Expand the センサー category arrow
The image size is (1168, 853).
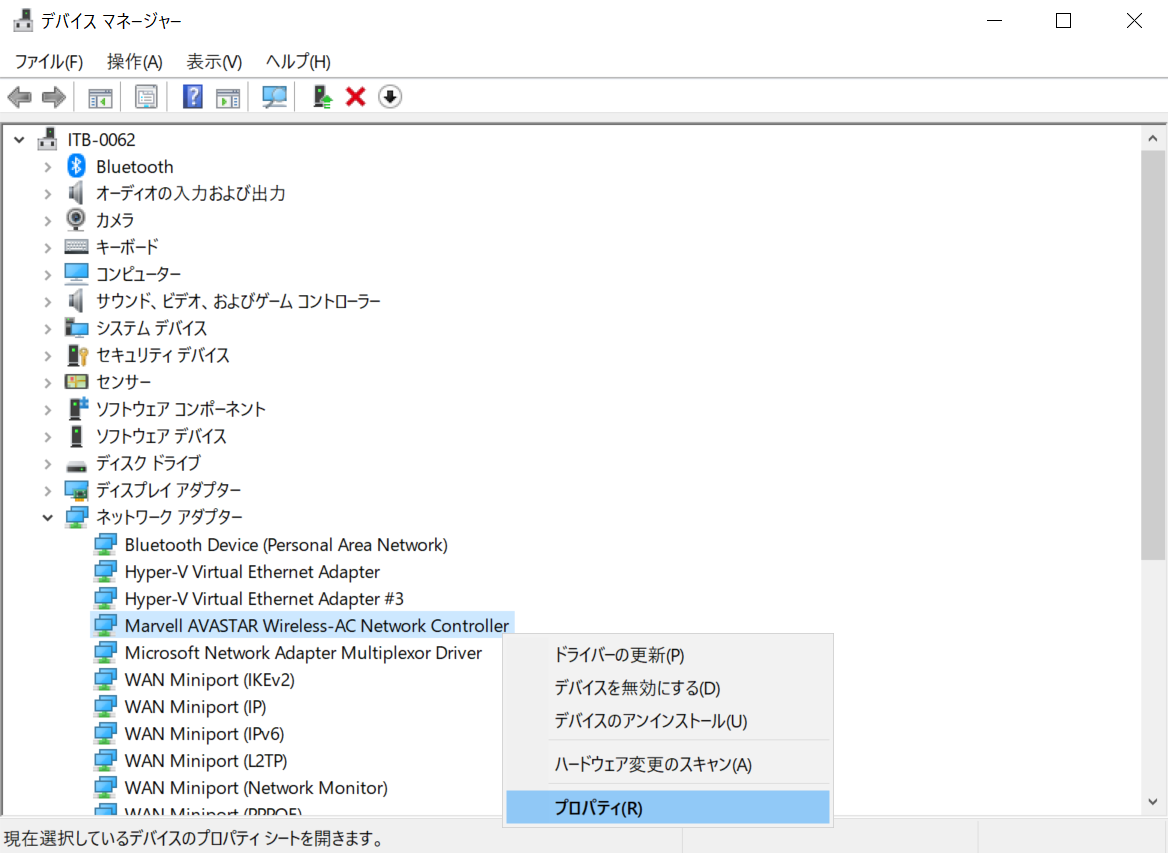pos(48,383)
